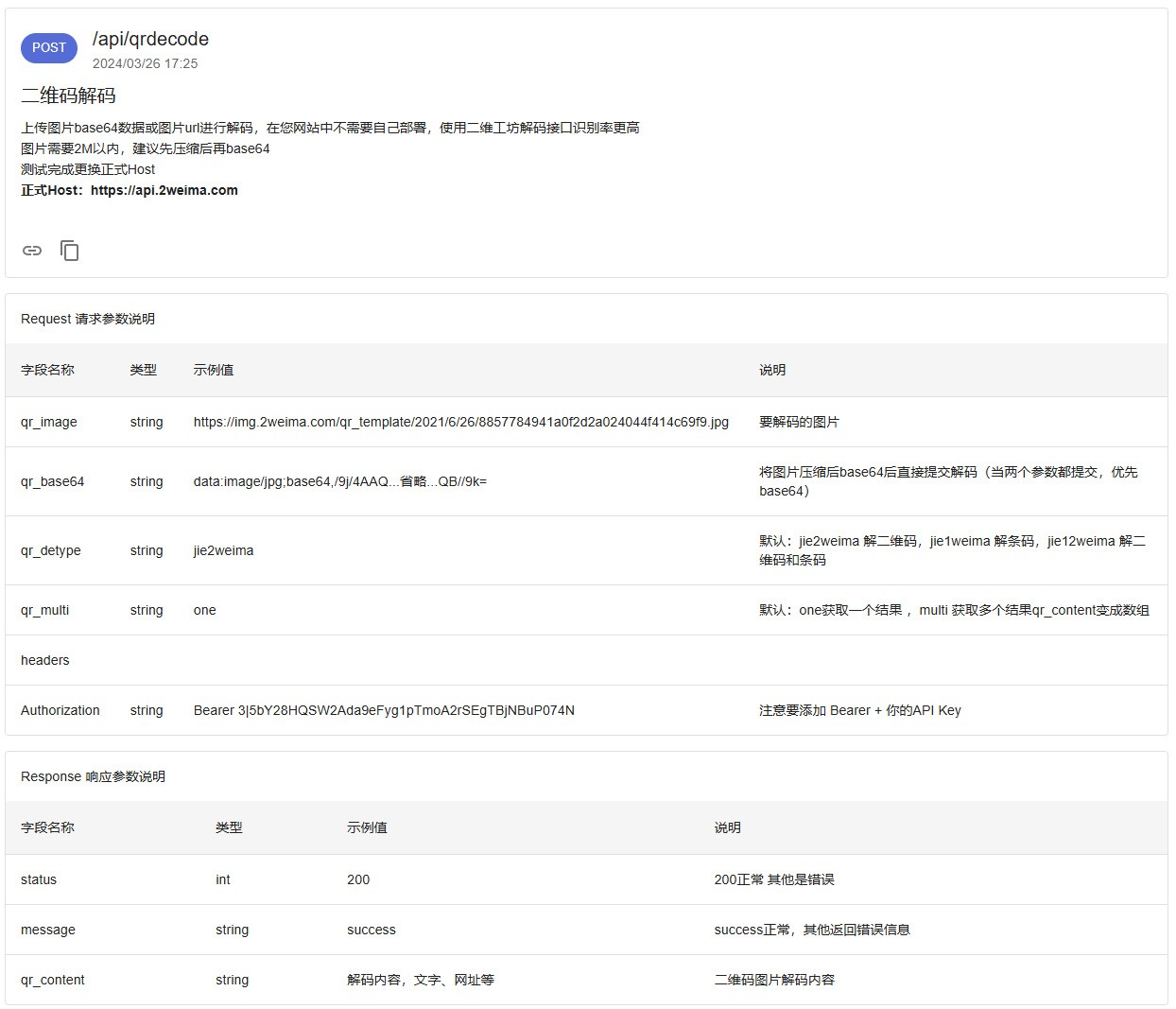Click the headers row in request table
The width and height of the screenshot is (1176, 1009).
(45, 660)
